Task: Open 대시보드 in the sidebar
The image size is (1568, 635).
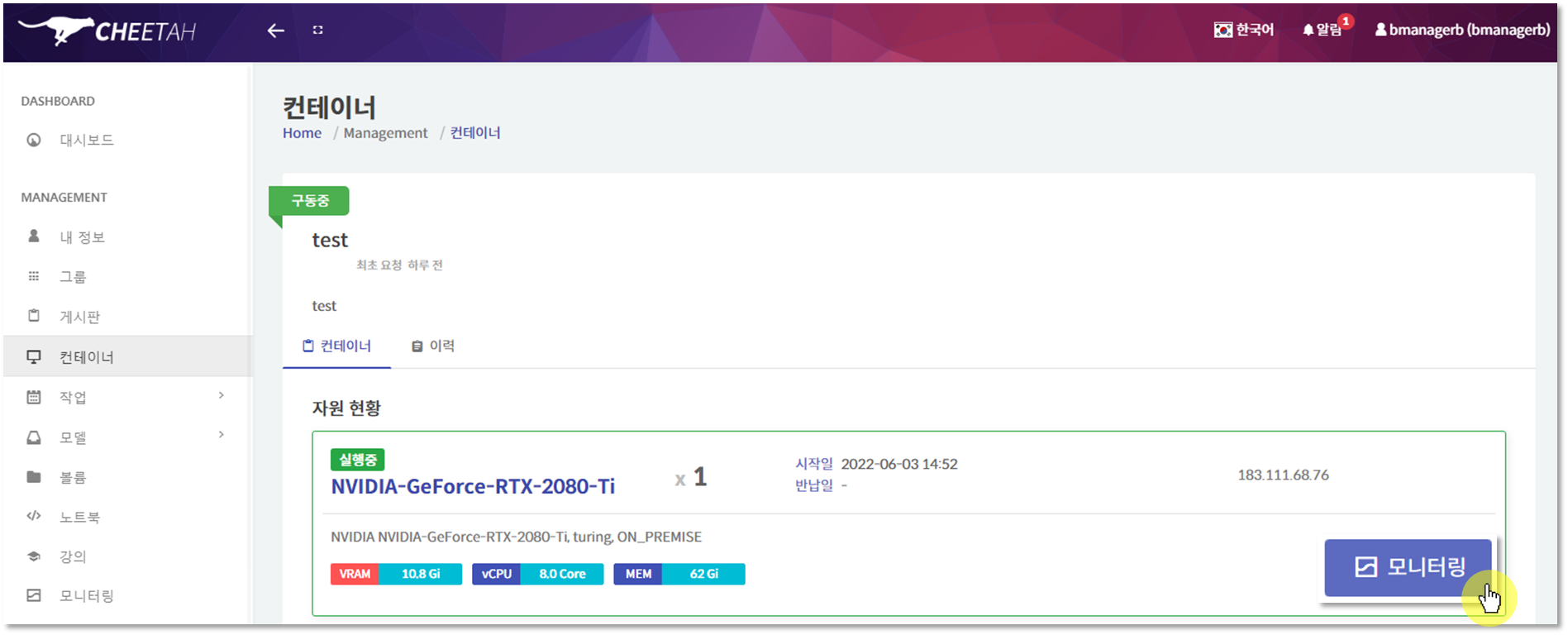Action: [x=86, y=140]
